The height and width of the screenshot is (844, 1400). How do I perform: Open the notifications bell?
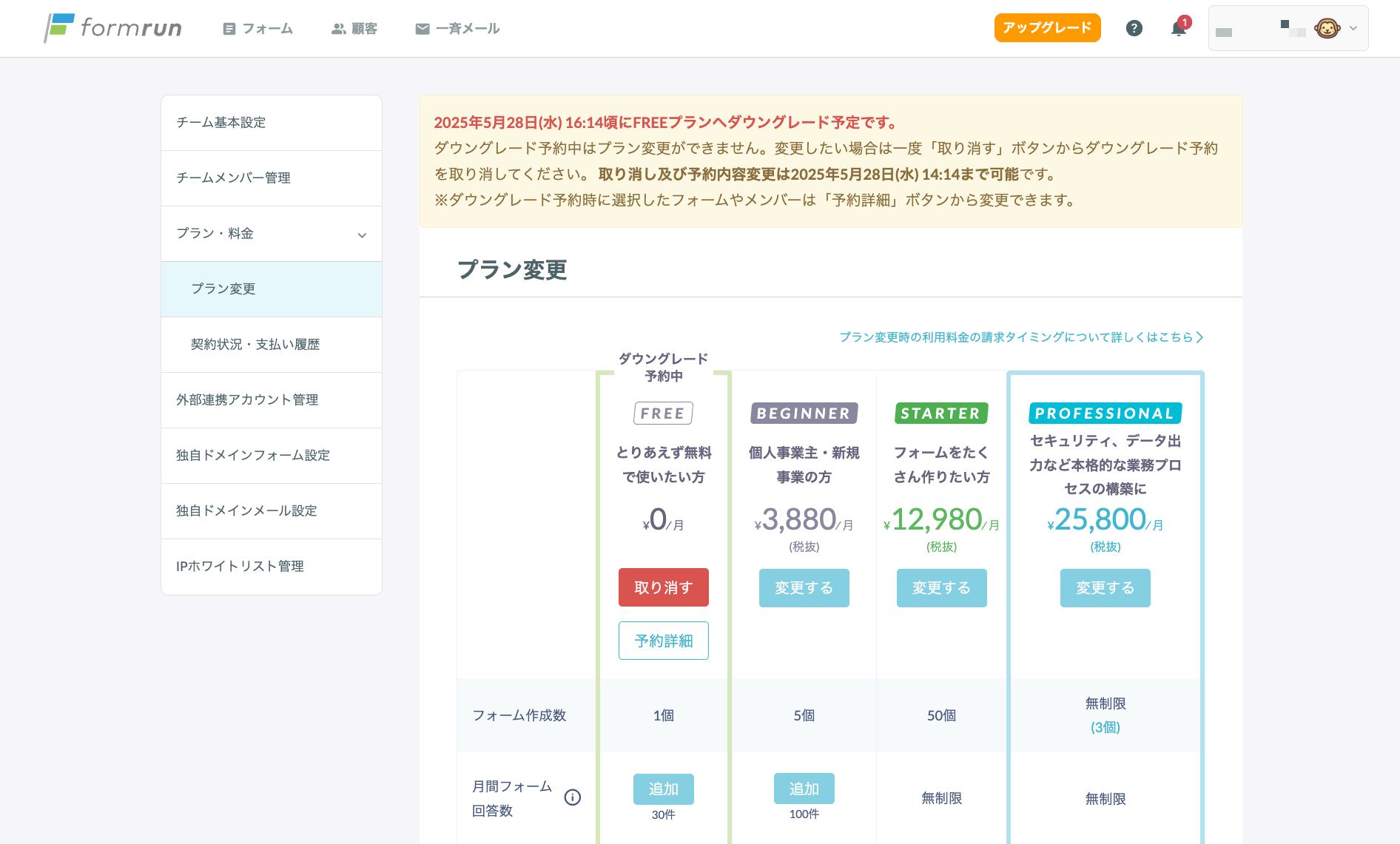coord(1178,29)
